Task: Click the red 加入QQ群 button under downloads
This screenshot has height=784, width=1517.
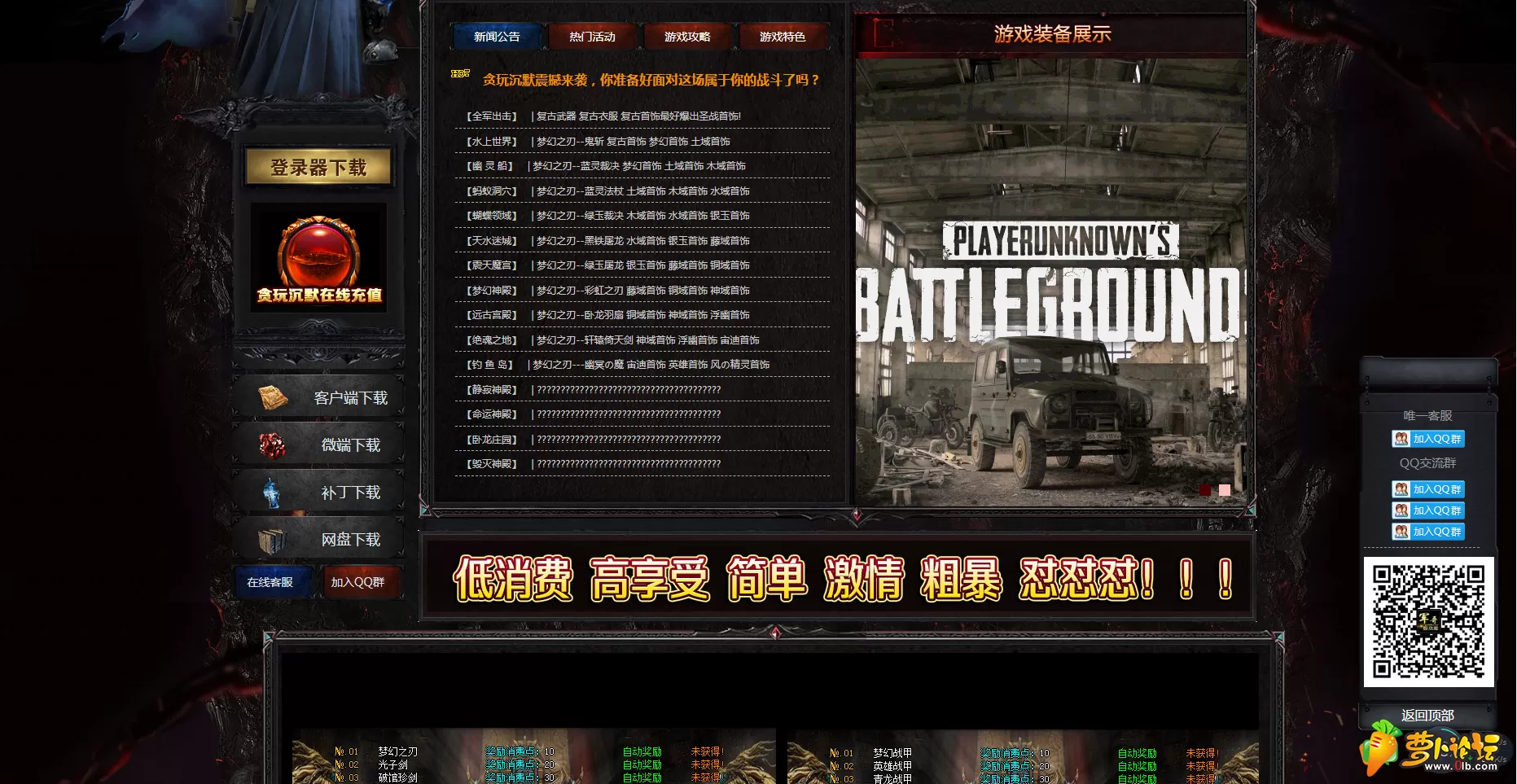Action: click(360, 582)
